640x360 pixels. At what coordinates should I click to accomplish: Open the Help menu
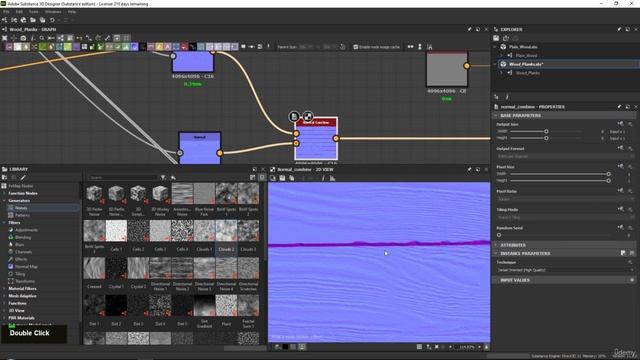click(72, 12)
